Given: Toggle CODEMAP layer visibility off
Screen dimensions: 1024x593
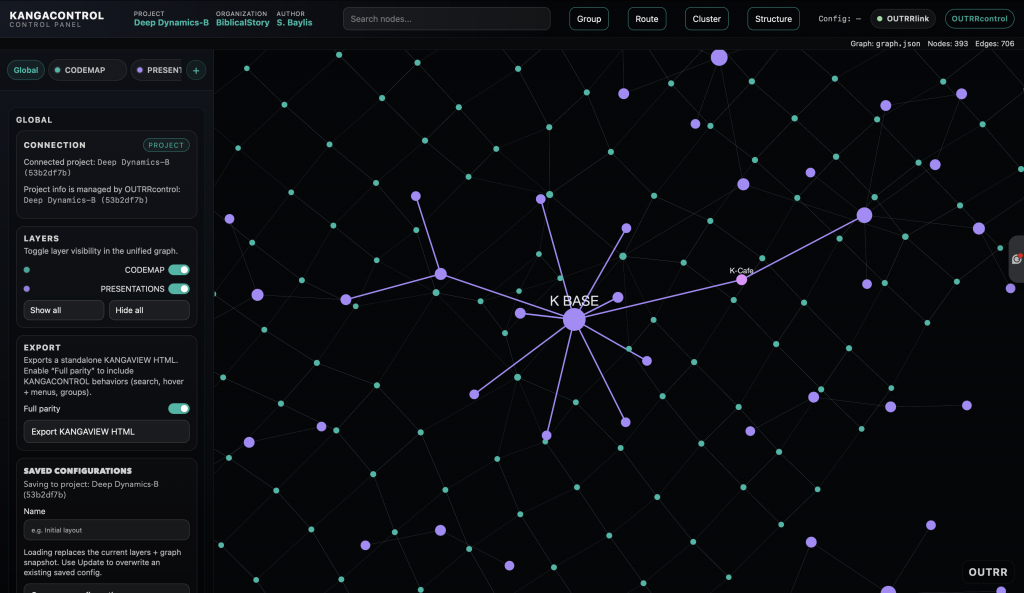Looking at the screenshot, I should coord(179,270).
